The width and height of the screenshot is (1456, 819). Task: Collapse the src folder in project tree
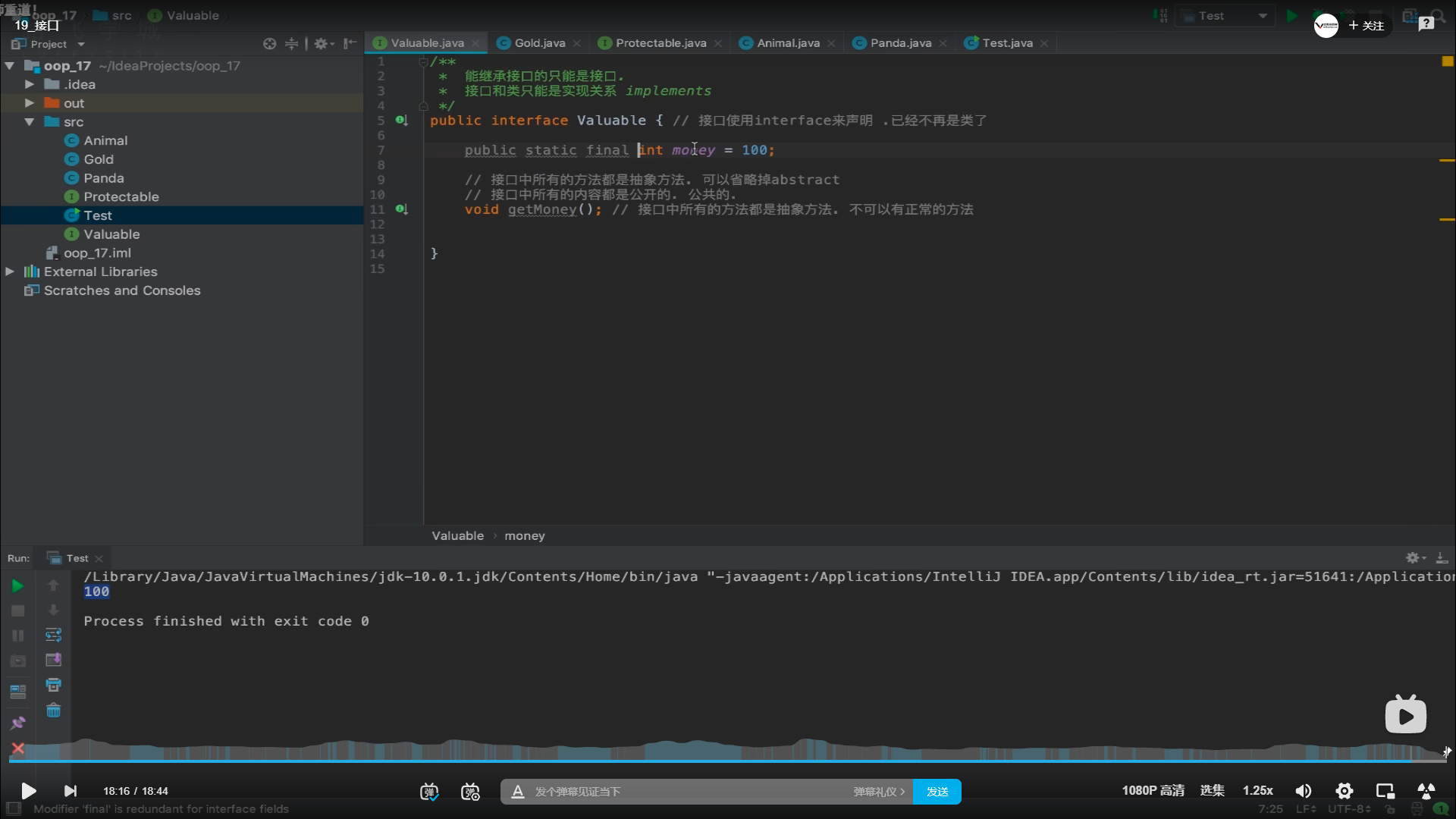(29, 122)
